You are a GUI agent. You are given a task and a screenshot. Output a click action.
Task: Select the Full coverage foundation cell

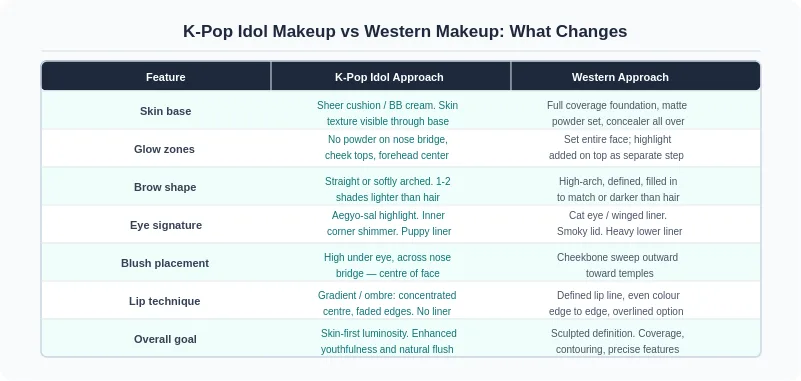(x=617, y=113)
